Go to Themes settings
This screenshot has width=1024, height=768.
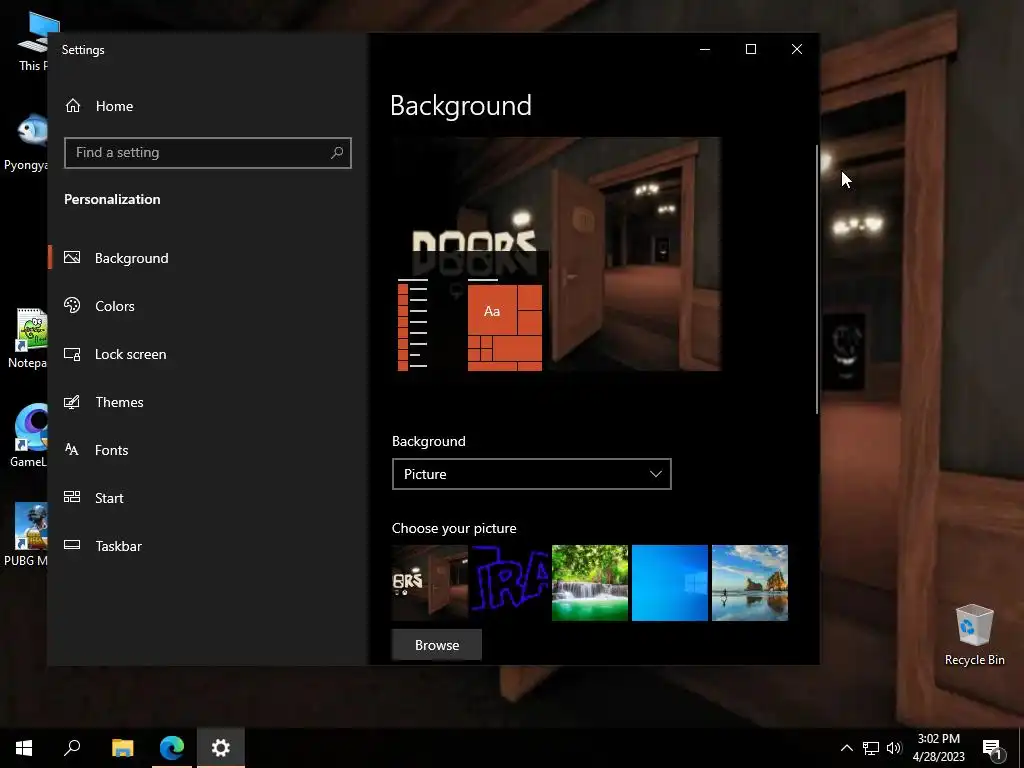tap(209, 402)
